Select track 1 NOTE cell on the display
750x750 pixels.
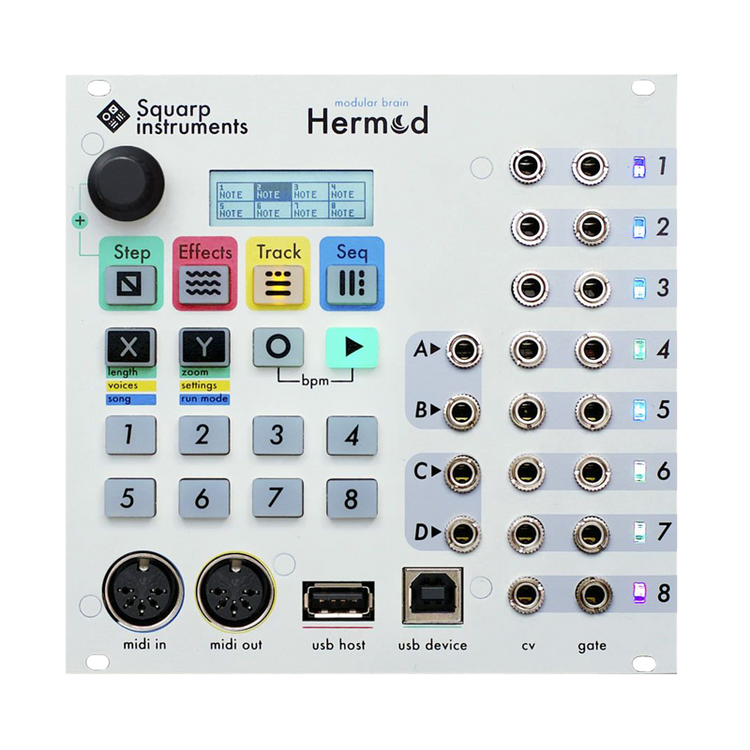coord(236,191)
